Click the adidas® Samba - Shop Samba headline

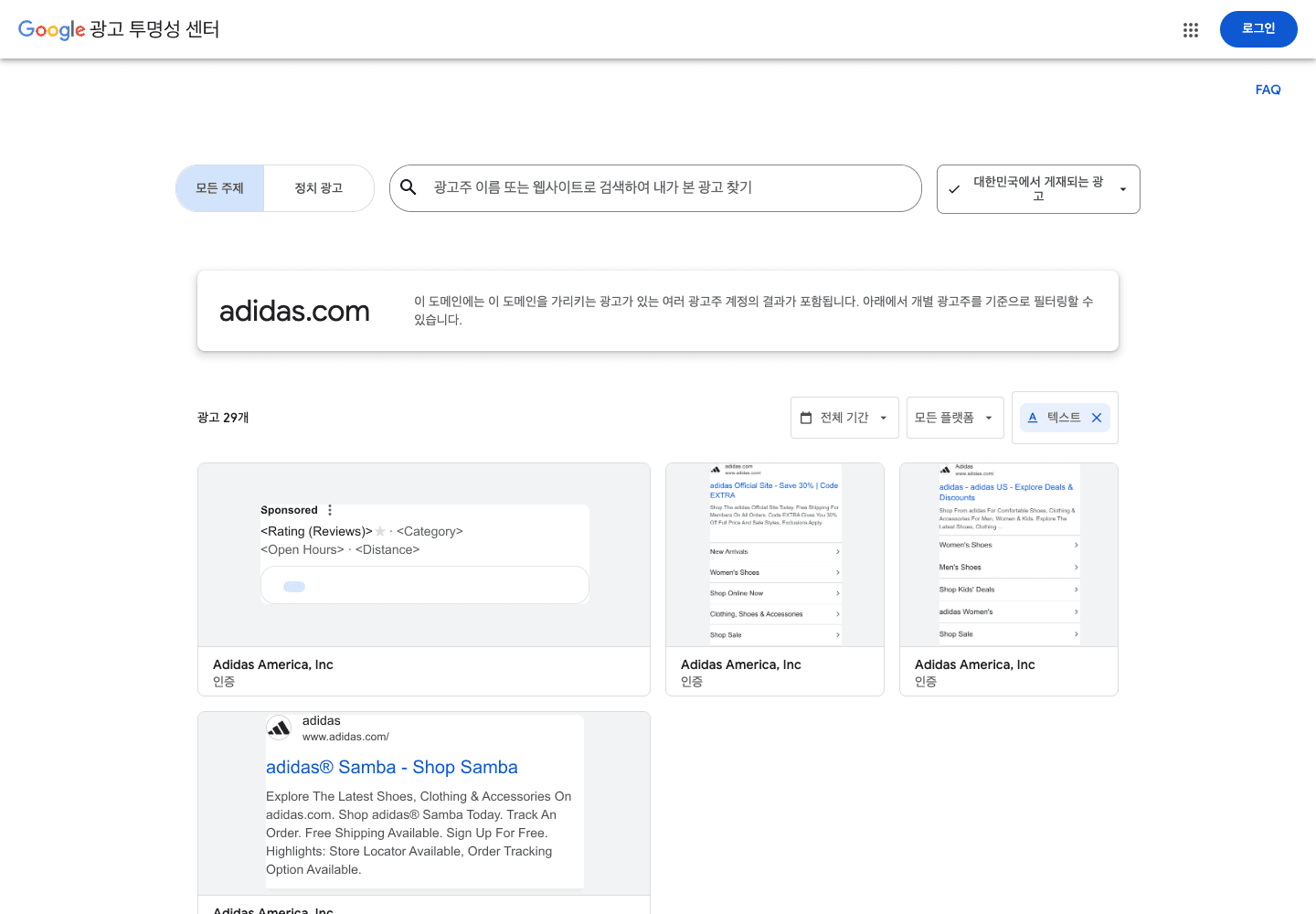(392, 767)
